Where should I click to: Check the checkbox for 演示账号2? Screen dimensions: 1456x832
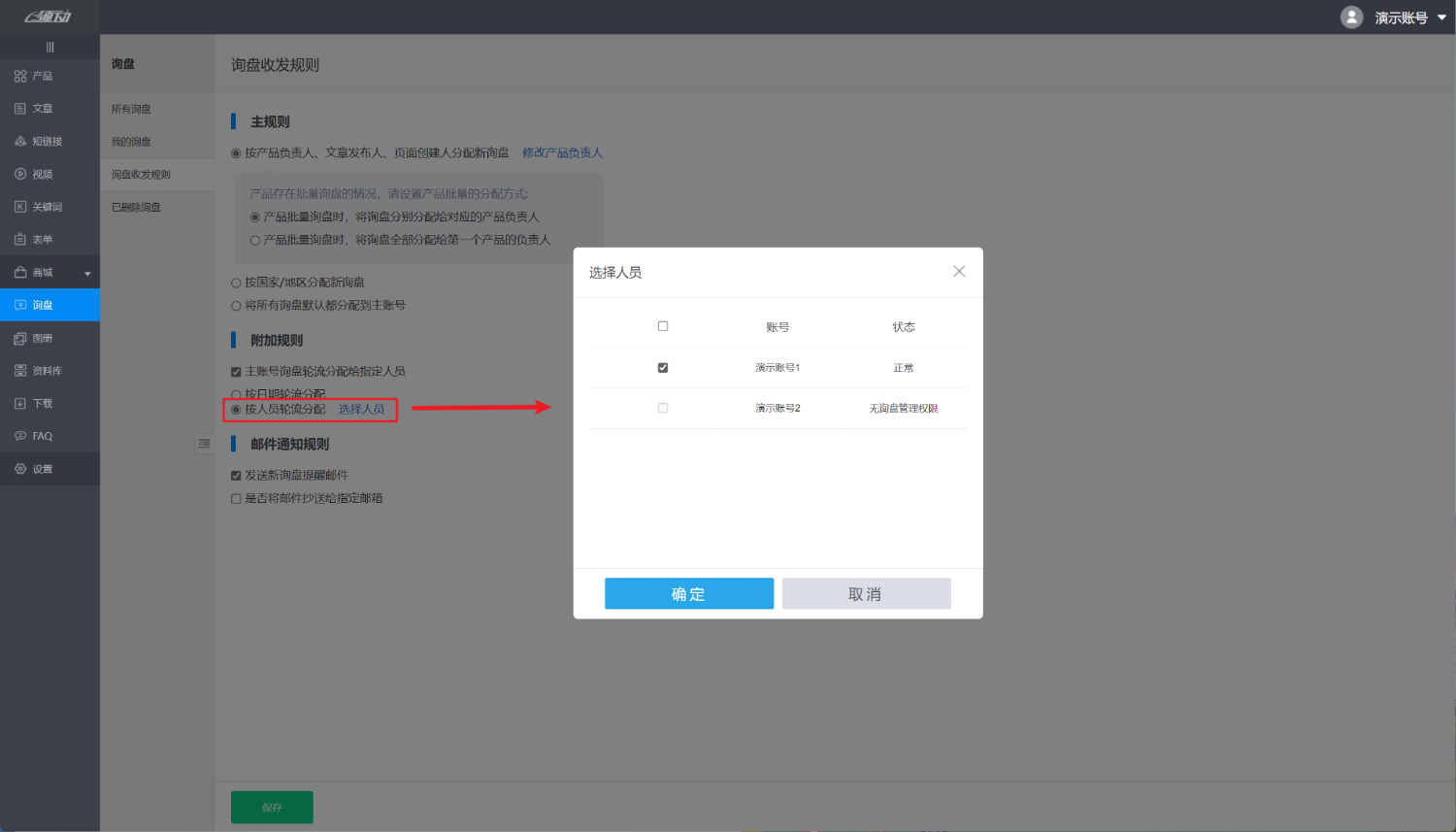pos(663,408)
